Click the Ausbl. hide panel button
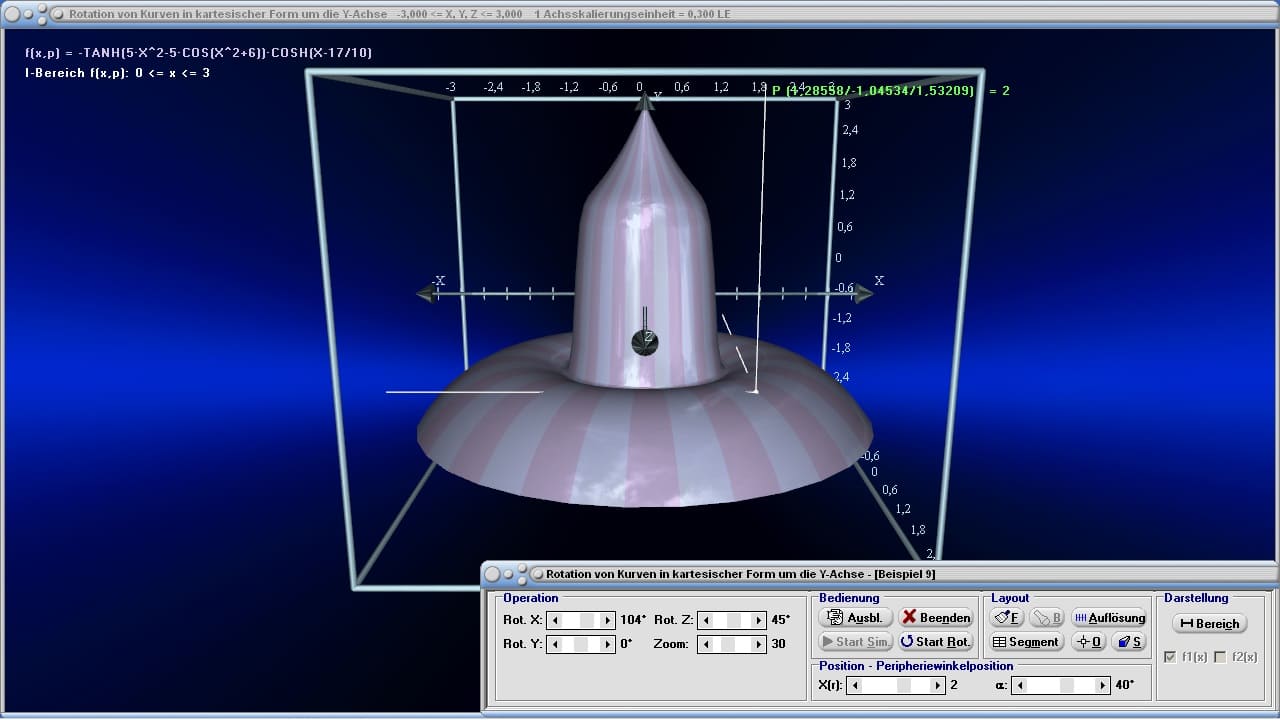1280x720 pixels. (855, 618)
